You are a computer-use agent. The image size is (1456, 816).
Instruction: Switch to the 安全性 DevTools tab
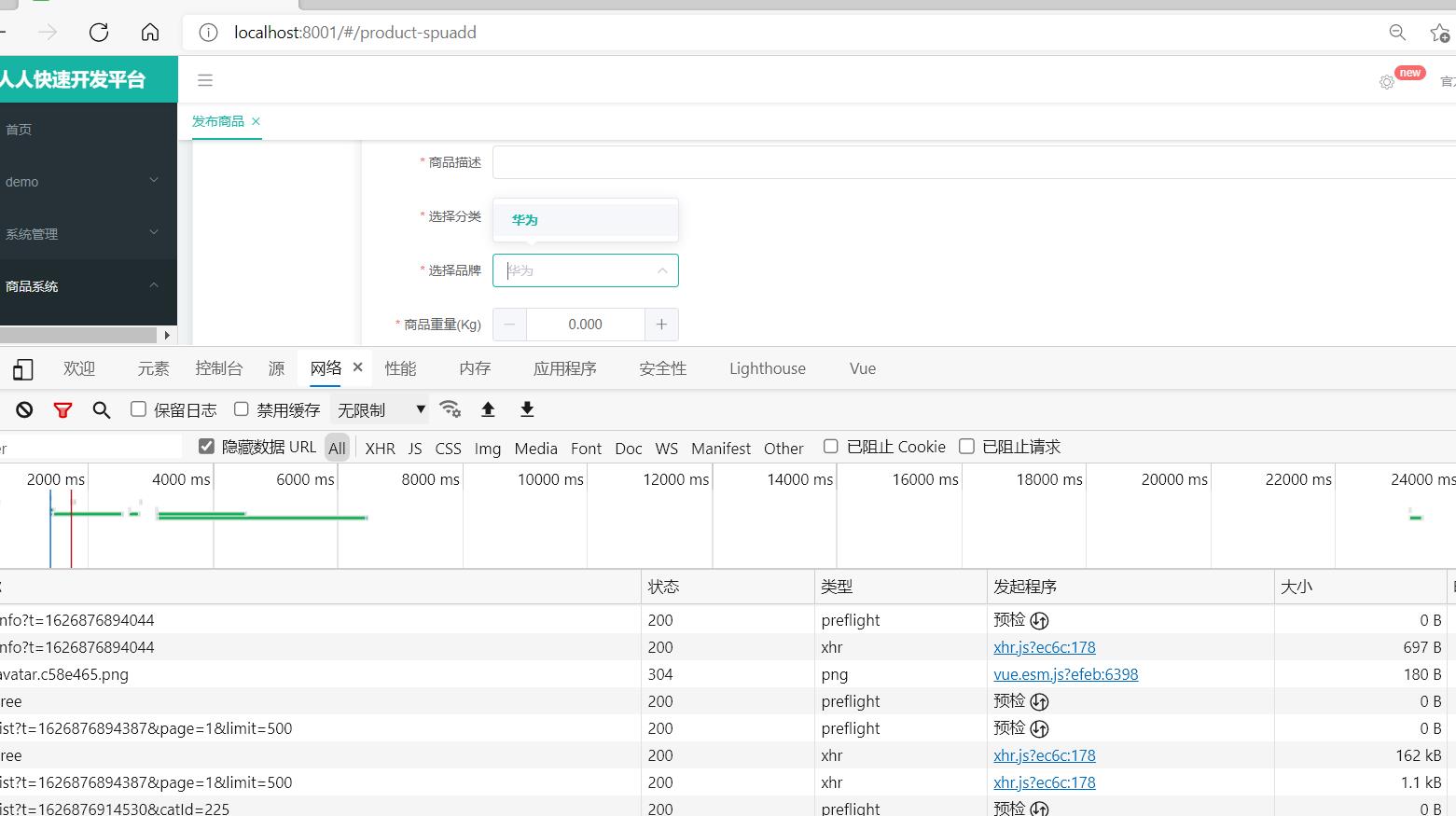pos(663,368)
